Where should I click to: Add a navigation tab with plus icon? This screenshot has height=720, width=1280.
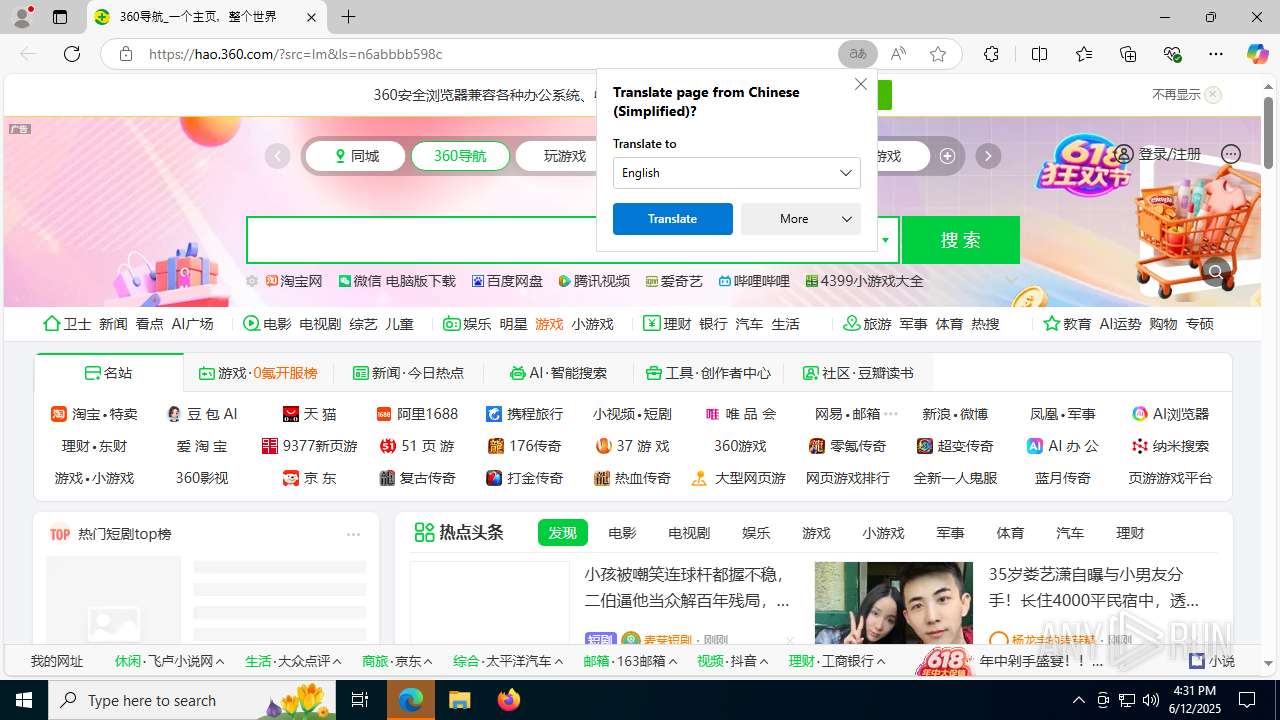coord(947,156)
